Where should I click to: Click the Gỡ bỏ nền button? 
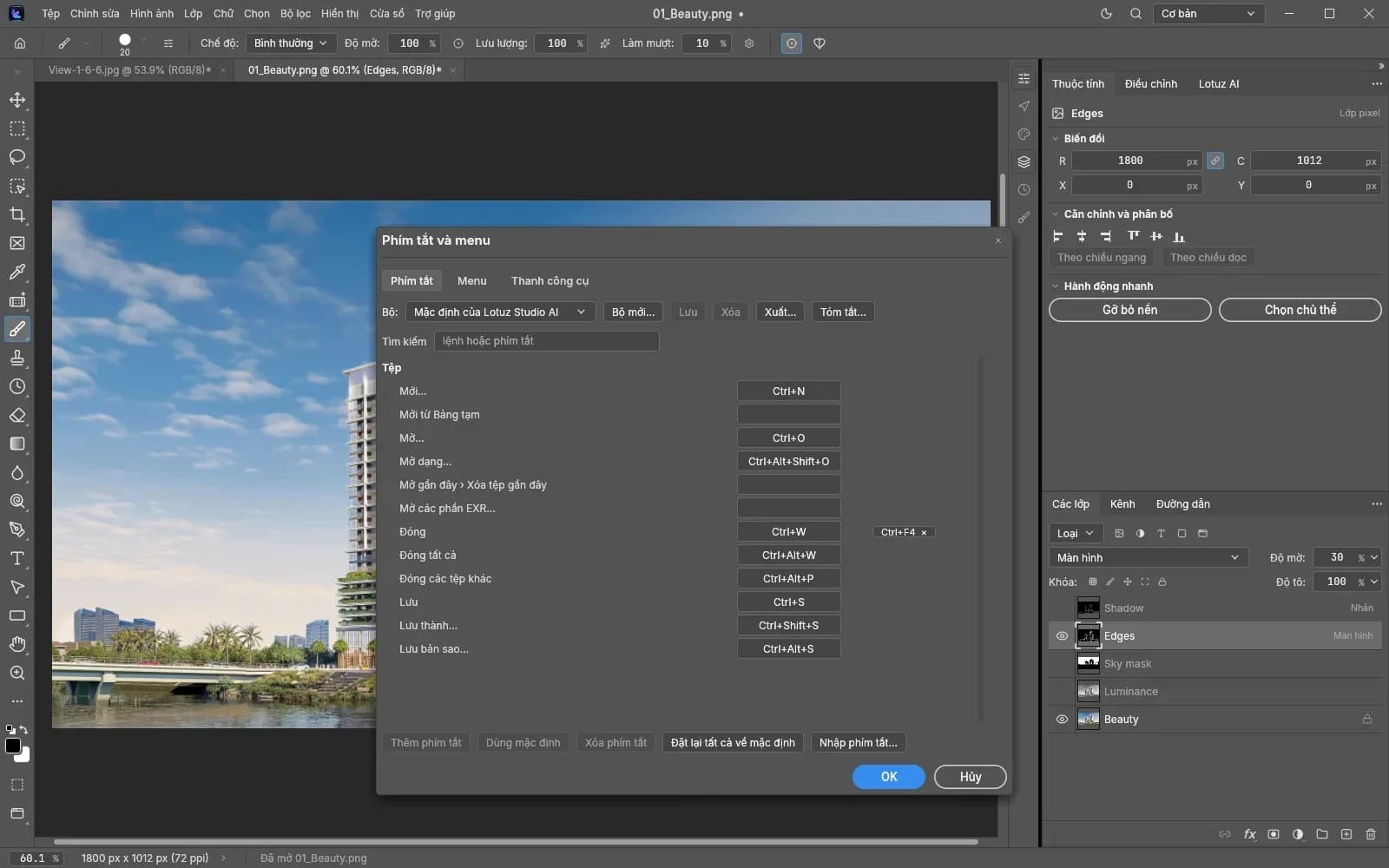(x=1129, y=310)
